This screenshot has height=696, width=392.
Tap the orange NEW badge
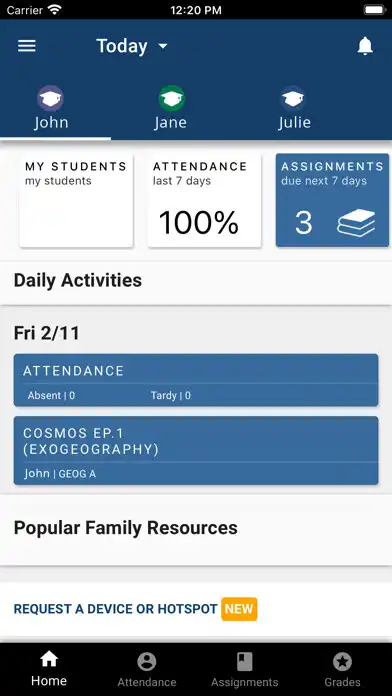tap(239, 609)
